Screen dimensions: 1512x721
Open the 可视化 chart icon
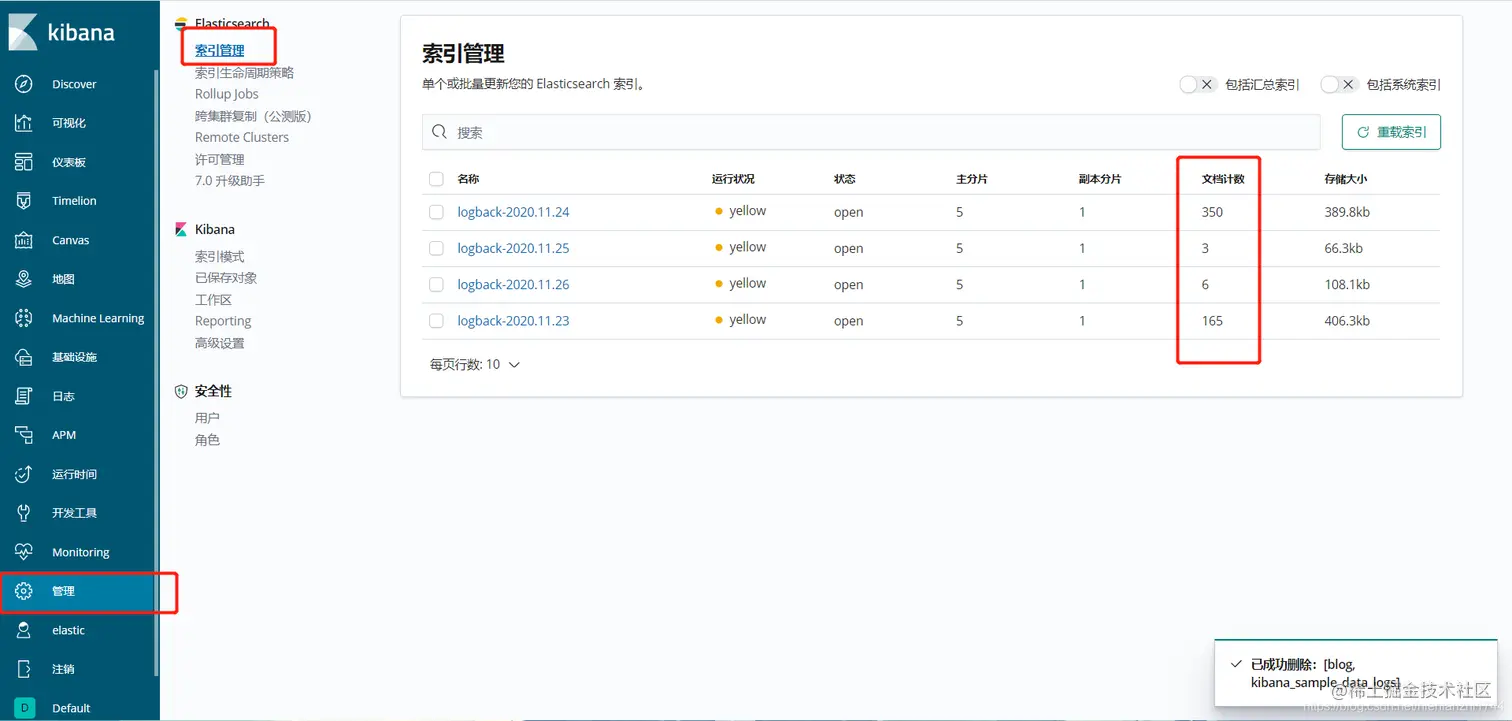click(24, 123)
